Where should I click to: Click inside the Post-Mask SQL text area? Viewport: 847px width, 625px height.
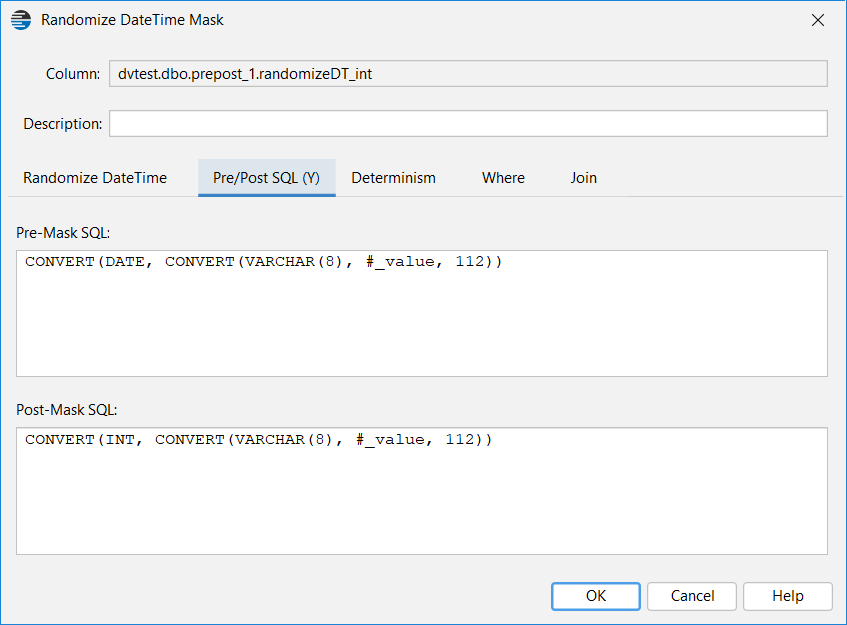(422, 490)
